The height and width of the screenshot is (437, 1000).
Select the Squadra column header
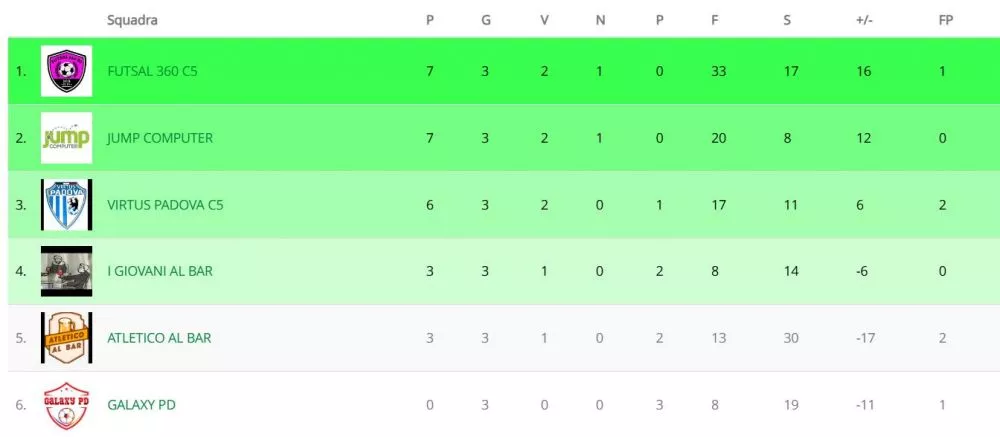tap(132, 20)
